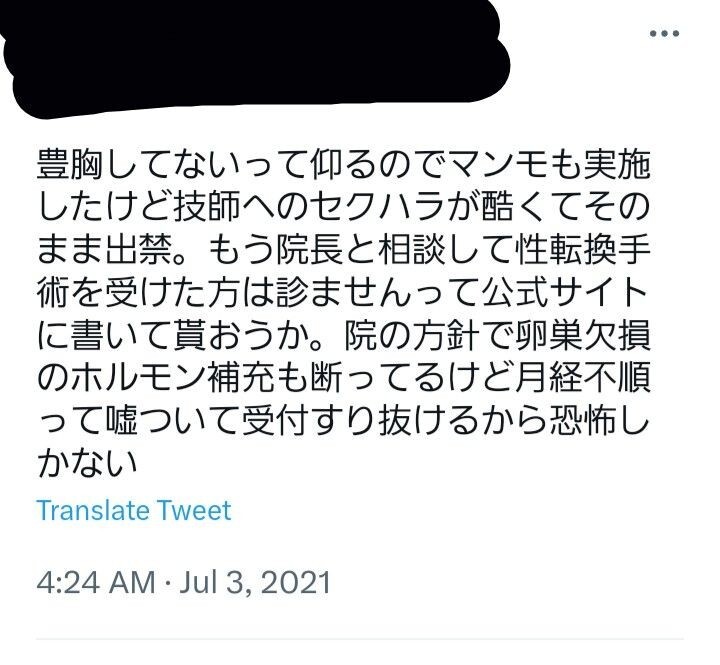
Task: Open the three-dot more options menu
Action: point(664,34)
